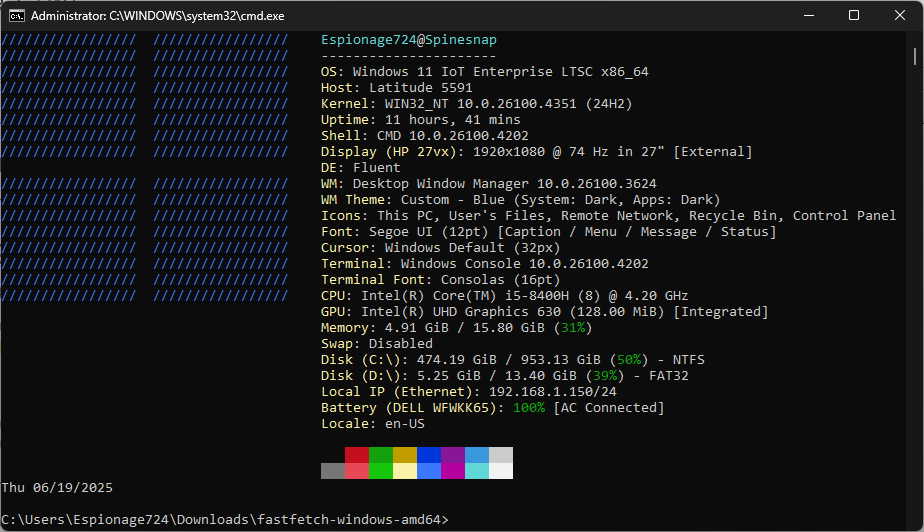The height and width of the screenshot is (532, 924).
Task: Select the white swatch at bottom-right of palette
Action: (x=501, y=471)
